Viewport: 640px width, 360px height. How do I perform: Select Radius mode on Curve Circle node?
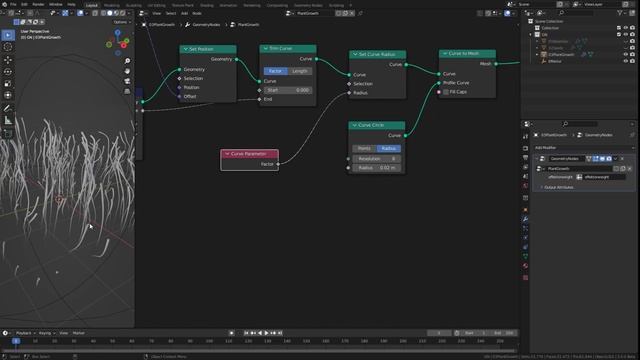389,148
